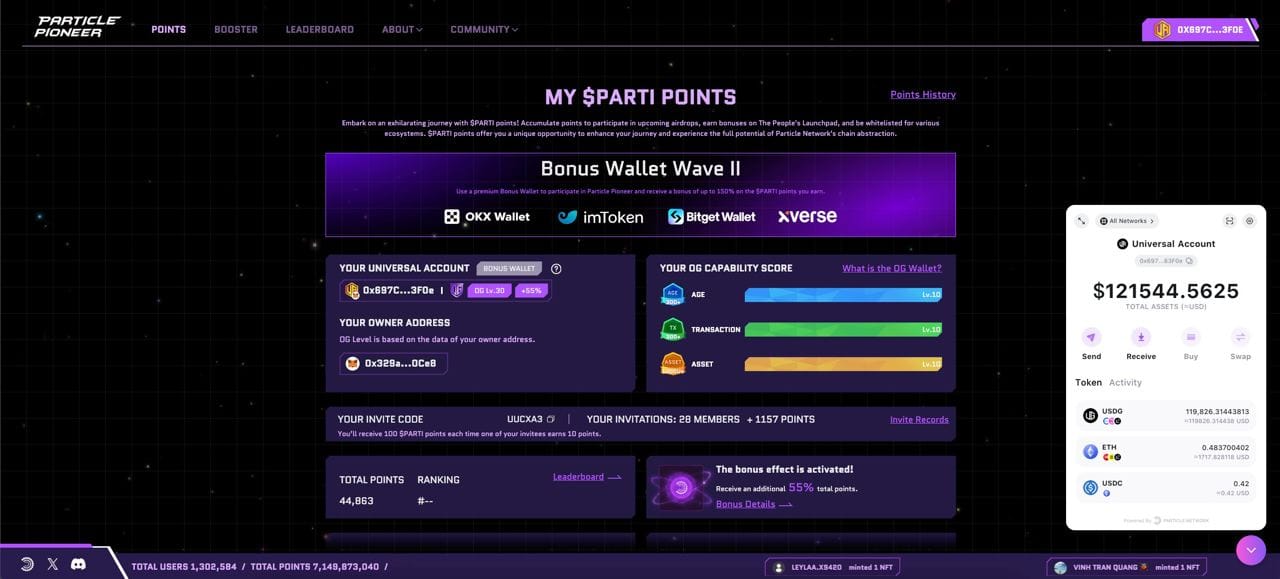Click the Particle Pioneer logo
The image size is (1280, 579).
[77, 27]
